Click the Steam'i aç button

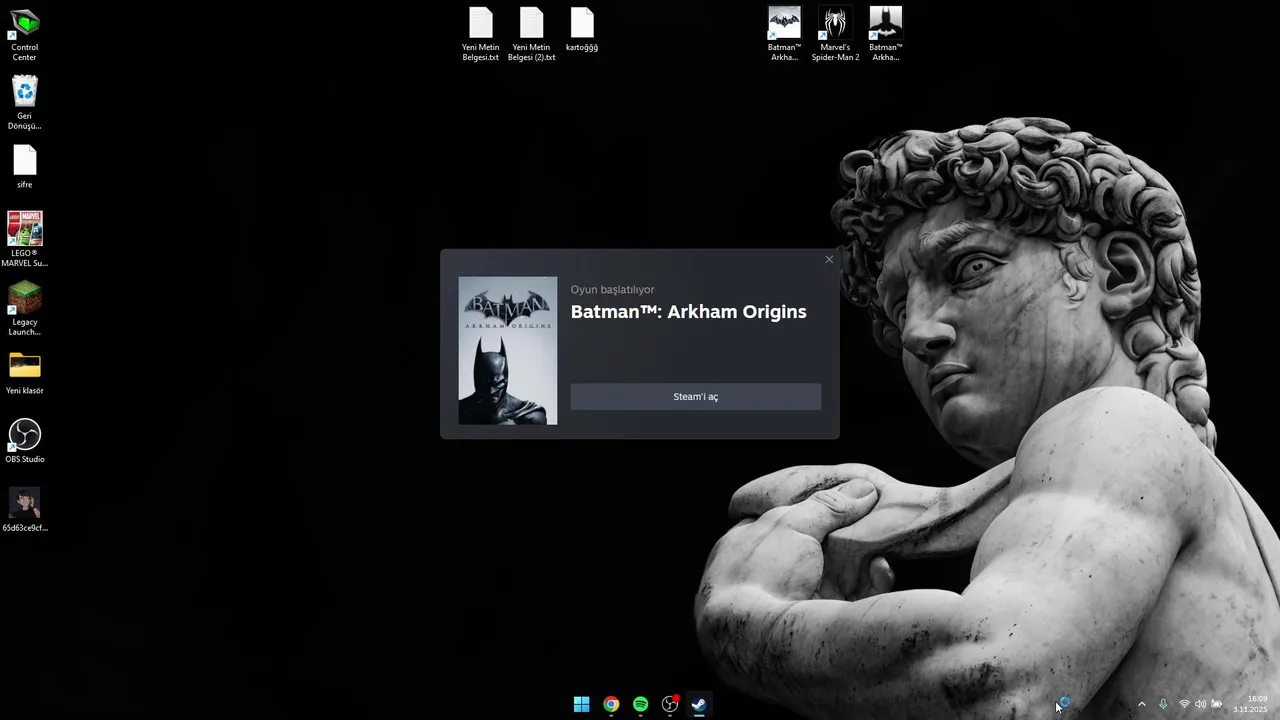point(696,396)
